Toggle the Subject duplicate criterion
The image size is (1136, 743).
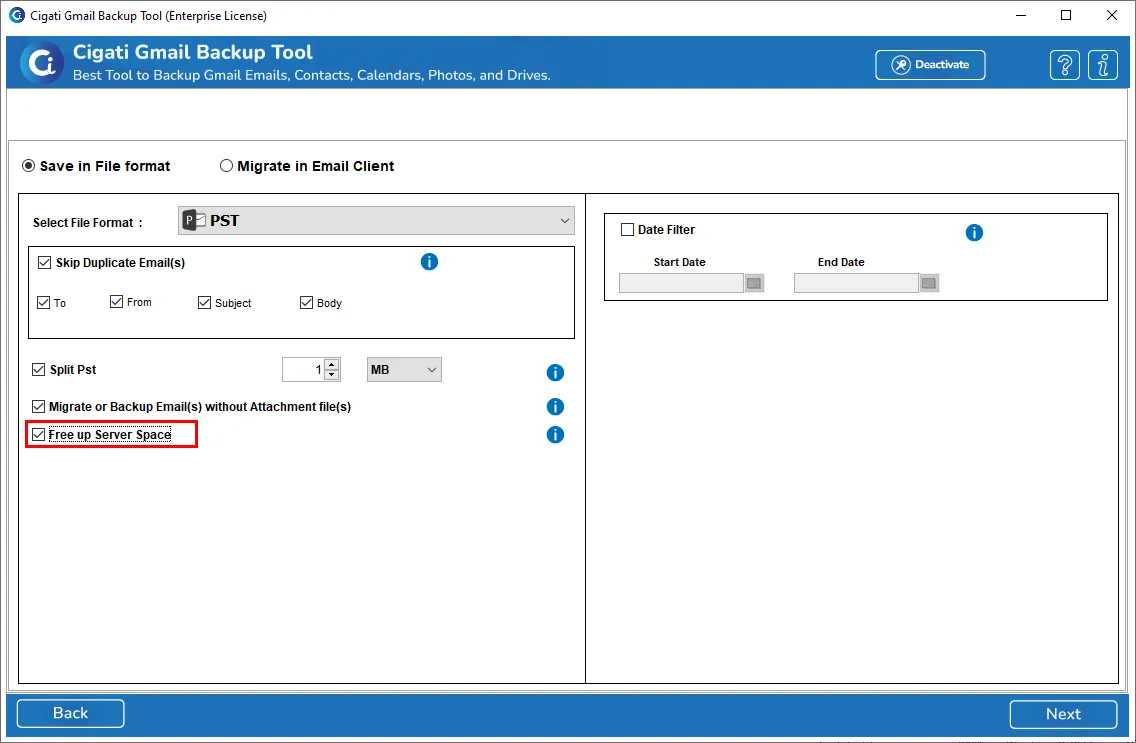pyautogui.click(x=204, y=302)
